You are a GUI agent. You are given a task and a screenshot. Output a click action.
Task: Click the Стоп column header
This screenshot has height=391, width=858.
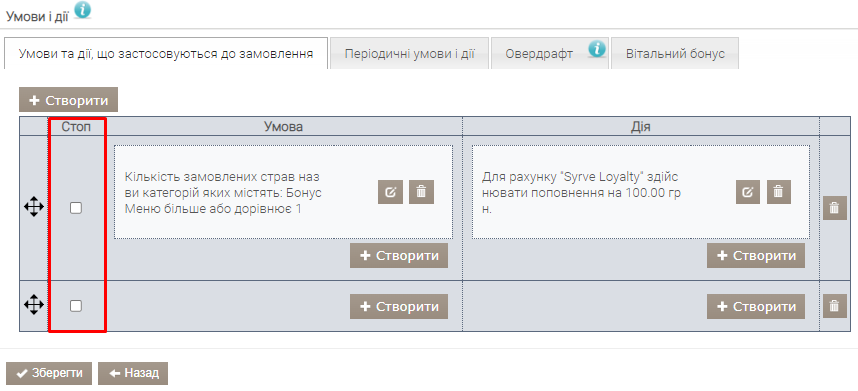[x=76, y=127]
